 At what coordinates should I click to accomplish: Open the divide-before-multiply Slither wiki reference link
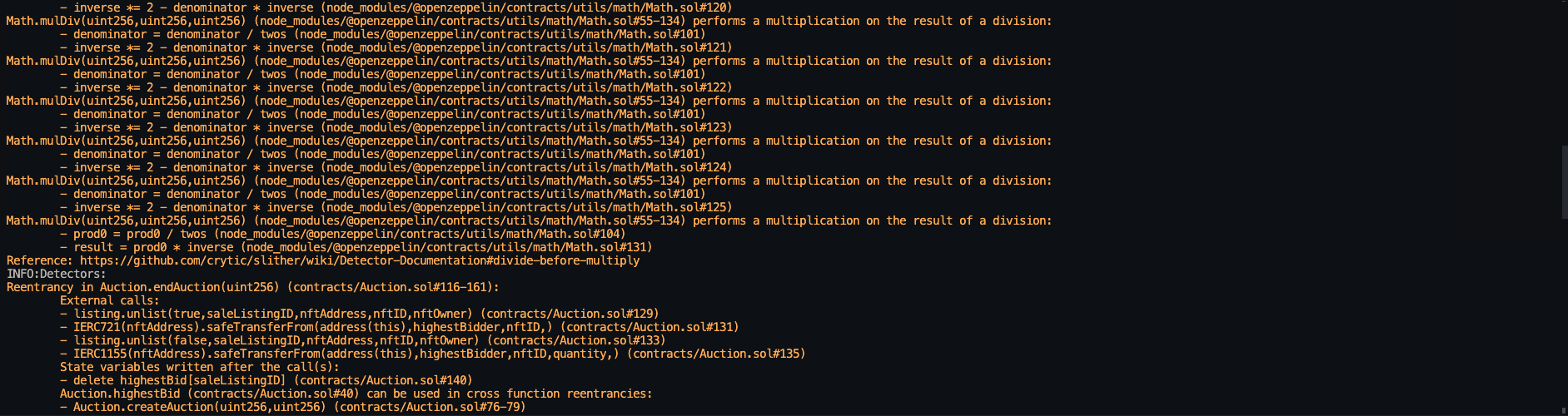[360, 260]
